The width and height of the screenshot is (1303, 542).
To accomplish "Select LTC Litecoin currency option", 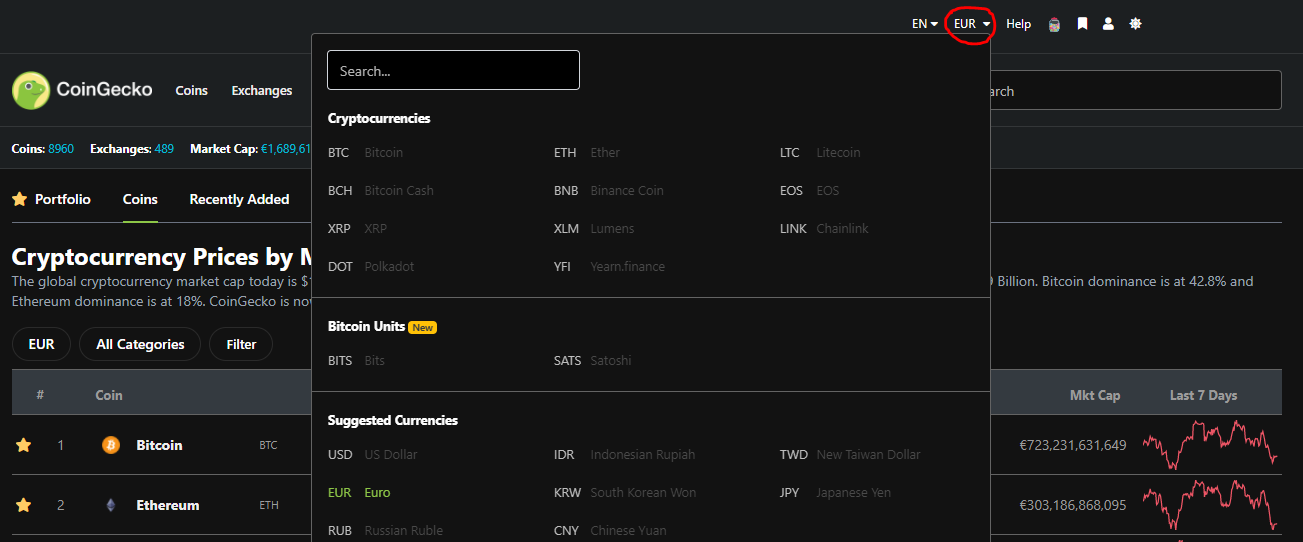I will click(820, 153).
